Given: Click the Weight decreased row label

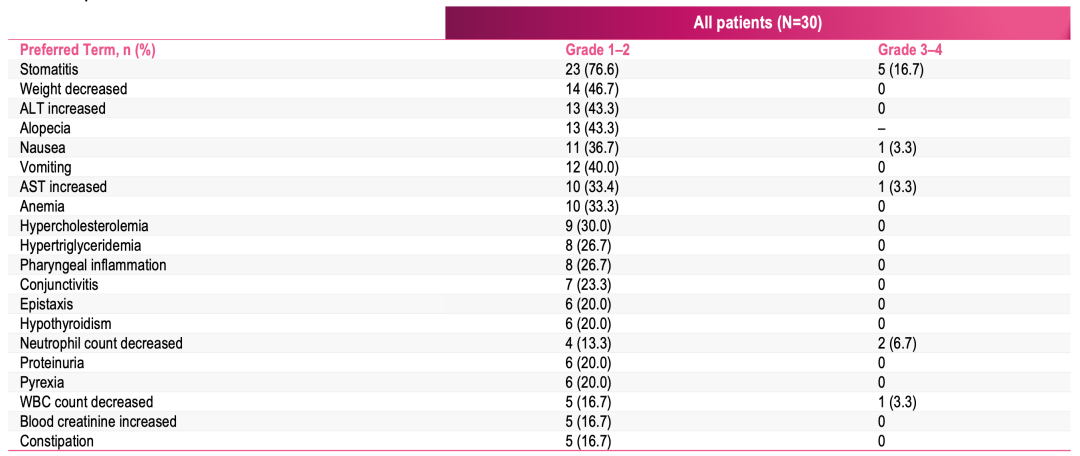Looking at the screenshot, I should click(x=74, y=89).
